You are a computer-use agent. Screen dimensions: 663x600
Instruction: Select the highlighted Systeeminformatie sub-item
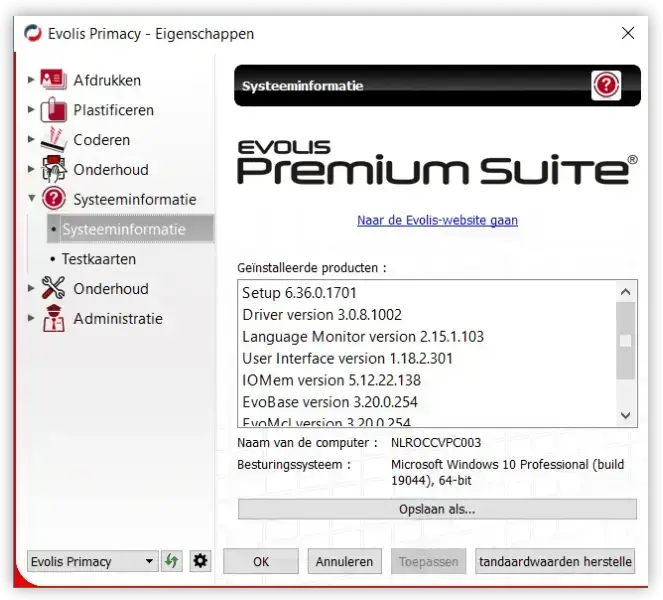pos(130,229)
